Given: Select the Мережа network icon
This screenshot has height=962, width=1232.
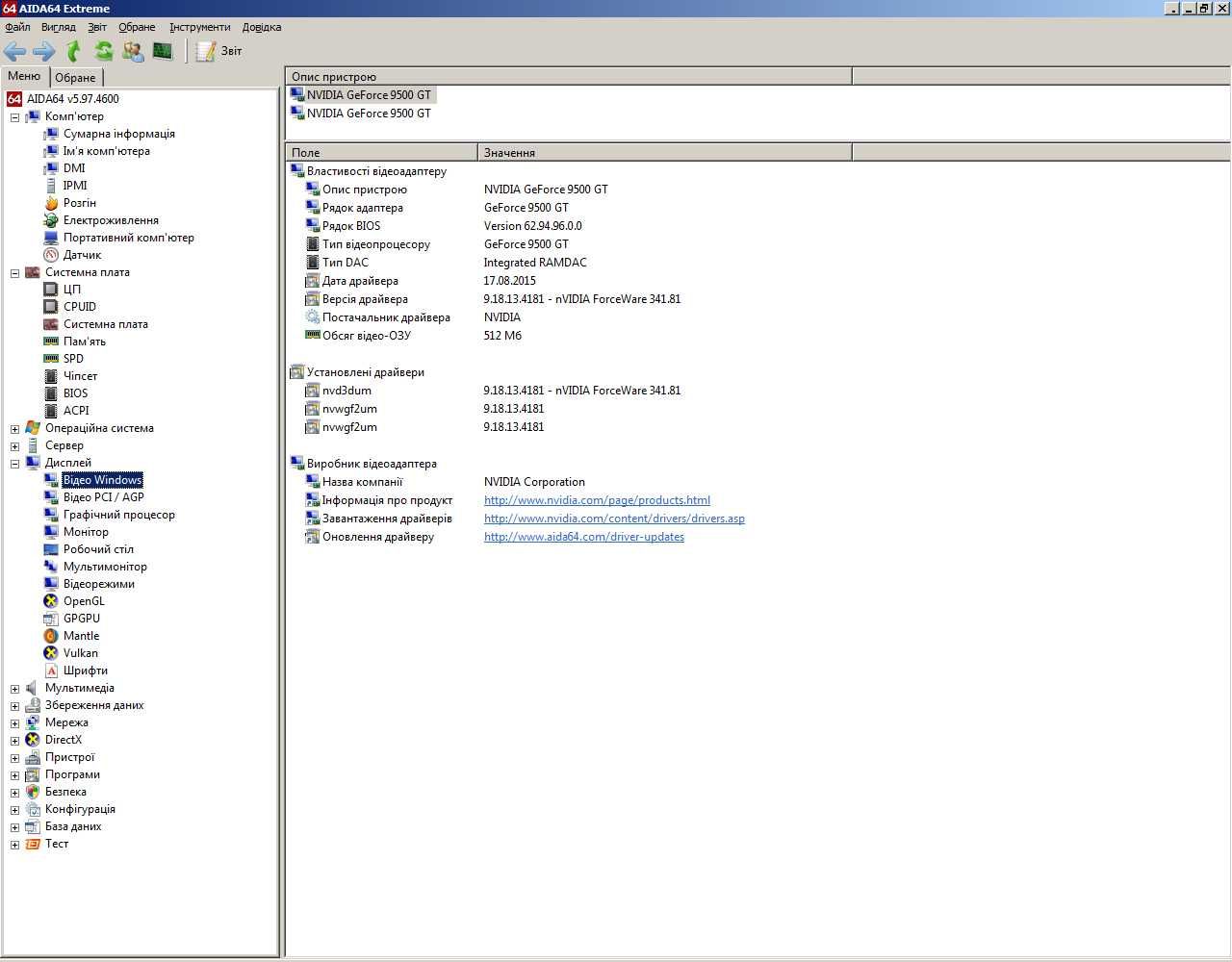Looking at the screenshot, I should pos(33,722).
